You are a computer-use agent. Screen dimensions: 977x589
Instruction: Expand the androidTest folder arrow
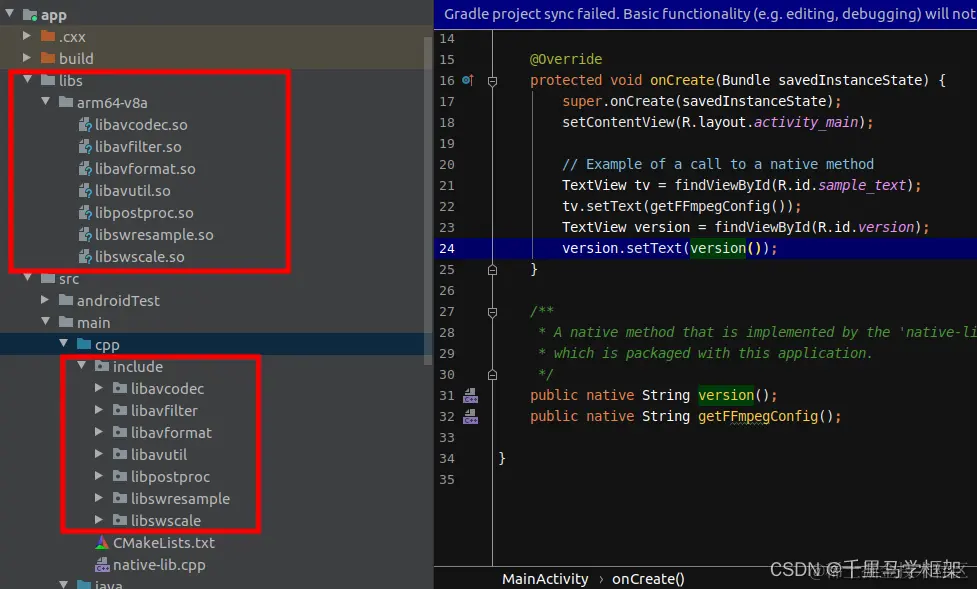click(45, 300)
